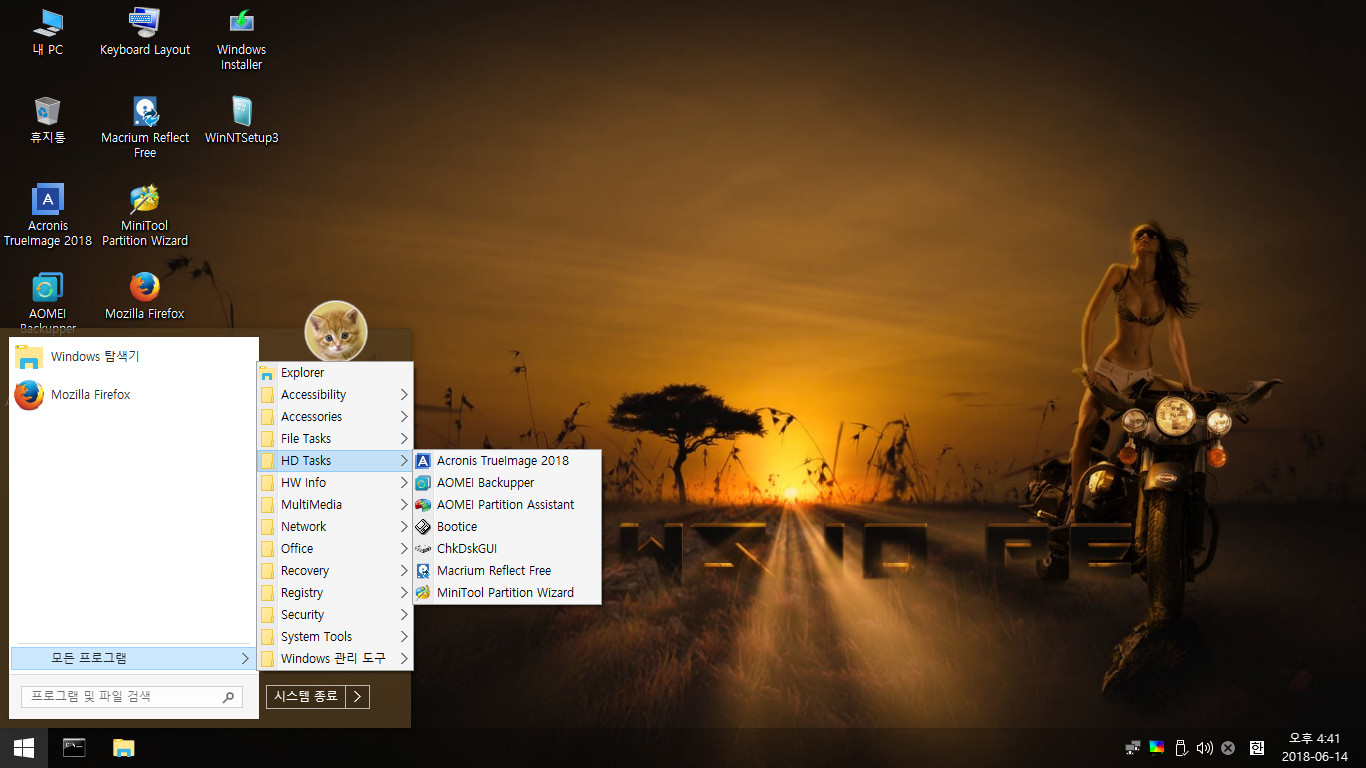Viewport: 1366px width, 768px height.
Task: Open the Registry submenu
Action: click(334, 593)
